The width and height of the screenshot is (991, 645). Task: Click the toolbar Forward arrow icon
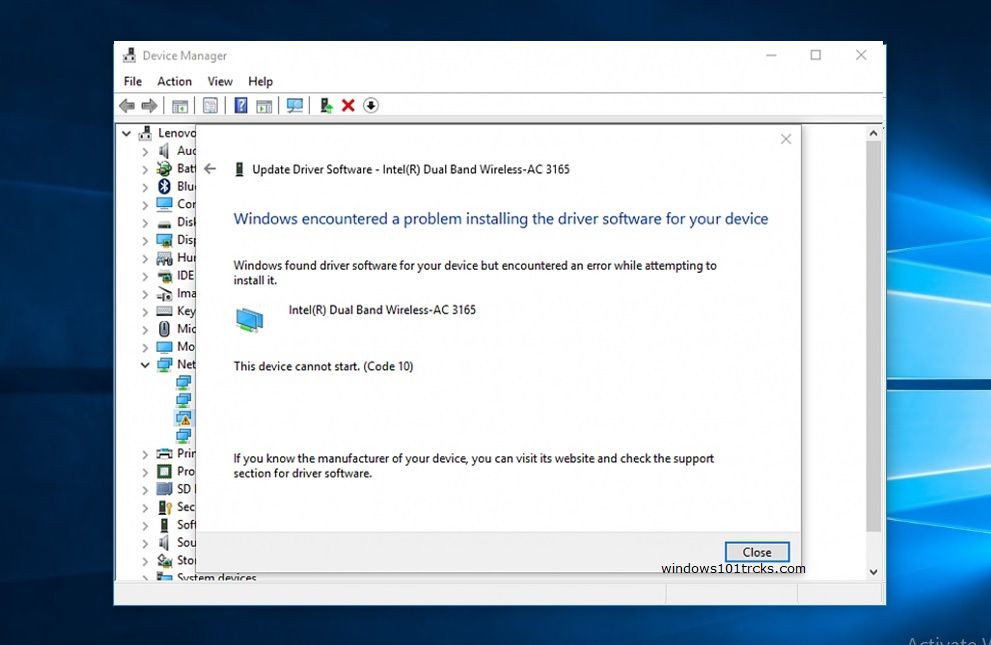(x=149, y=105)
